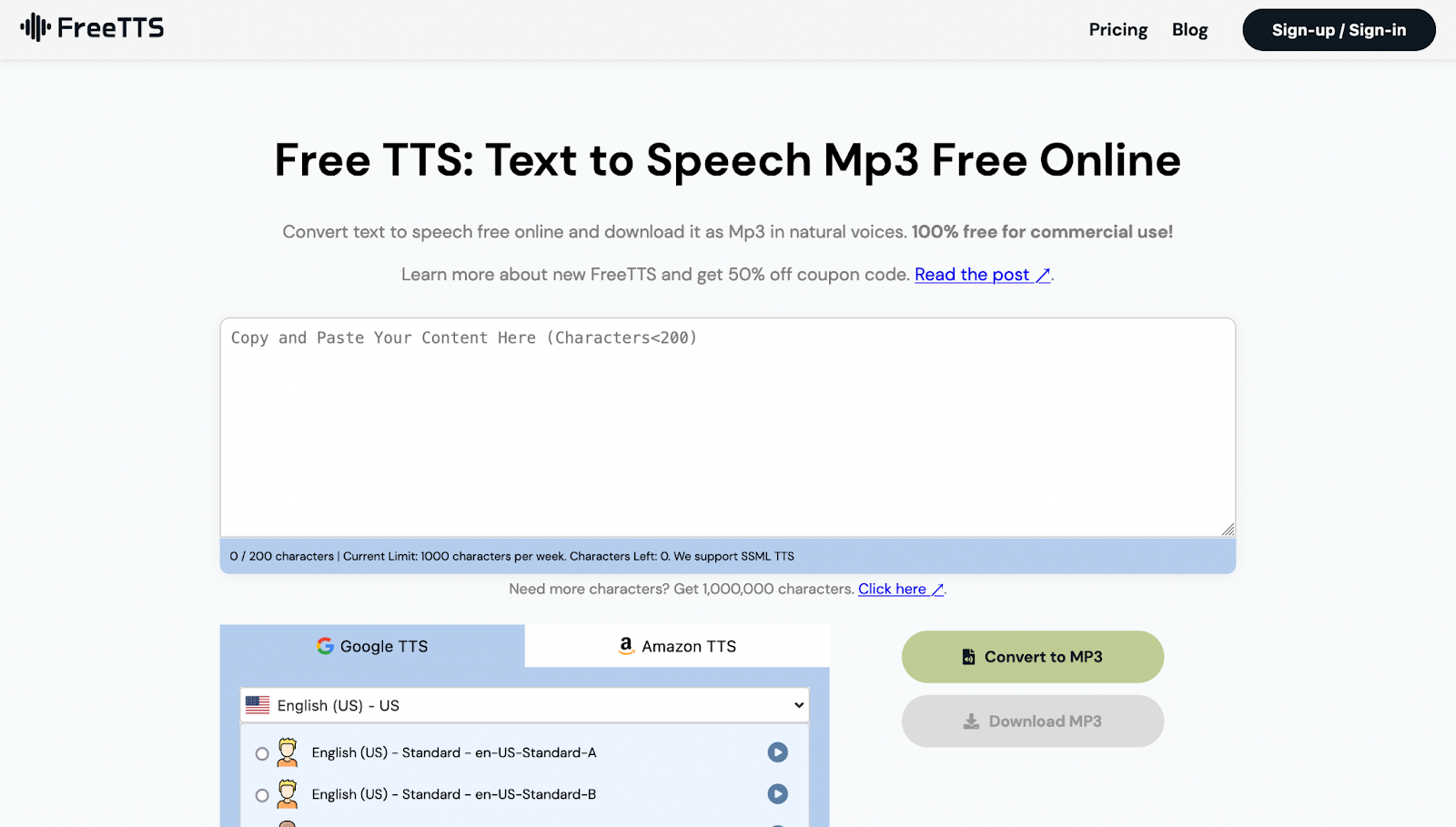Click the US flag icon in language selector

[258, 705]
